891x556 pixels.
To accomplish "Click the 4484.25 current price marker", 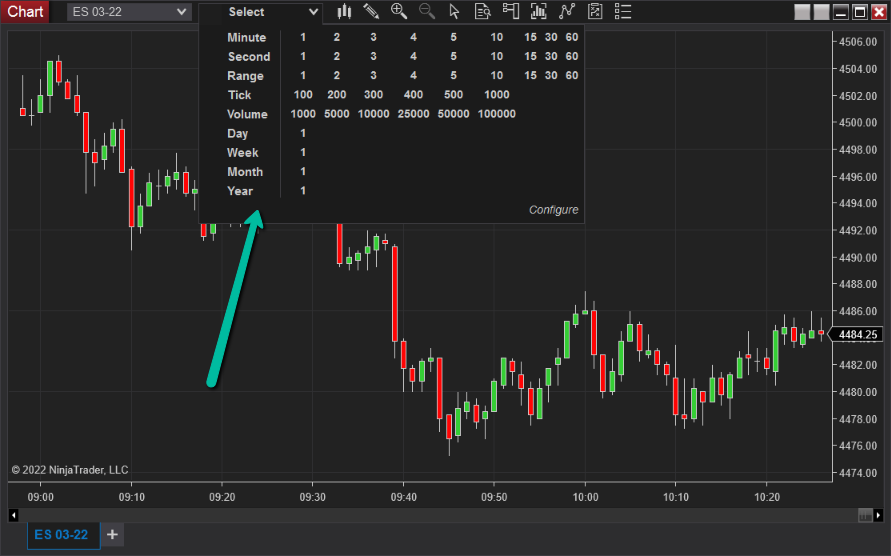I will 857,334.
